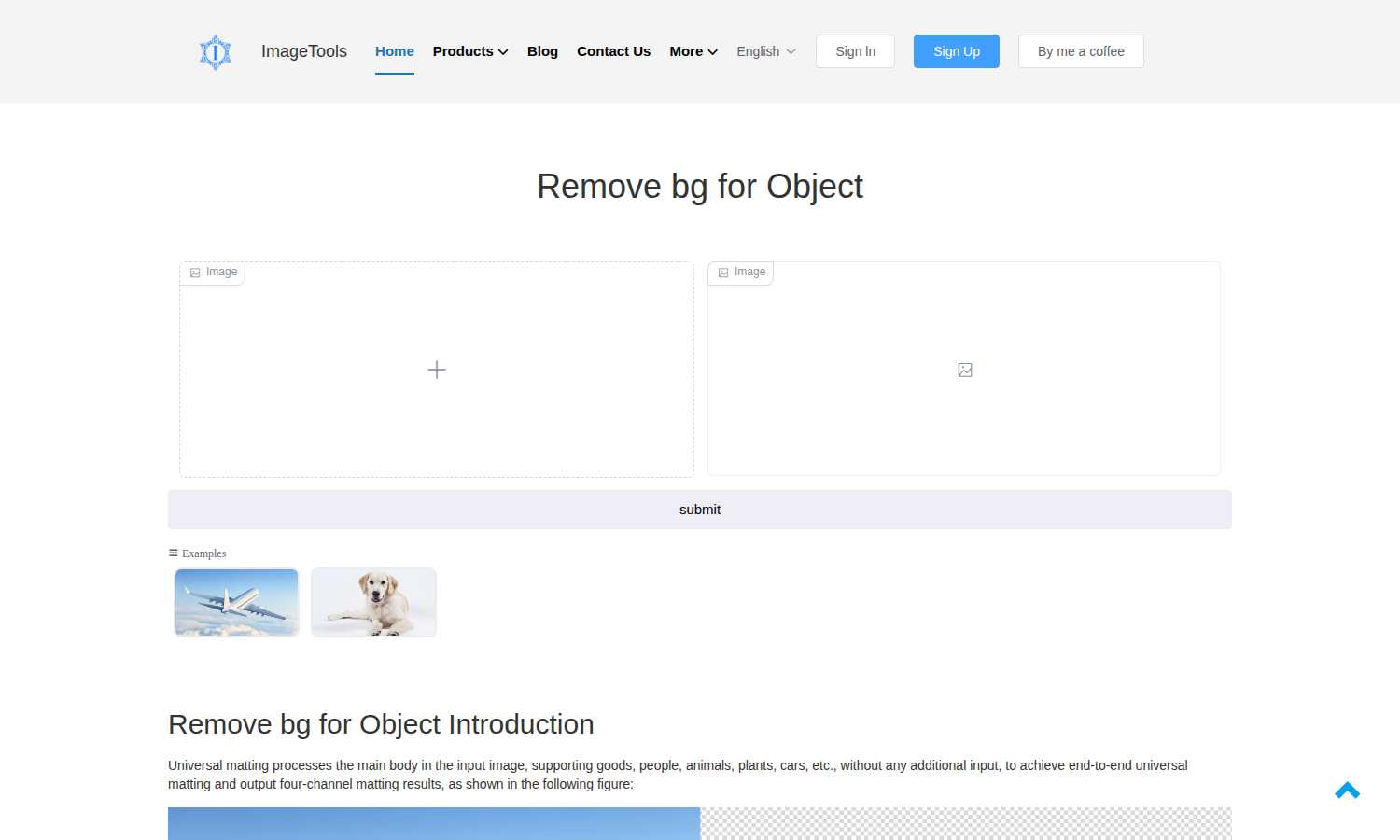The image size is (1400, 840).
Task: Expand the More dropdown menu
Action: (693, 51)
